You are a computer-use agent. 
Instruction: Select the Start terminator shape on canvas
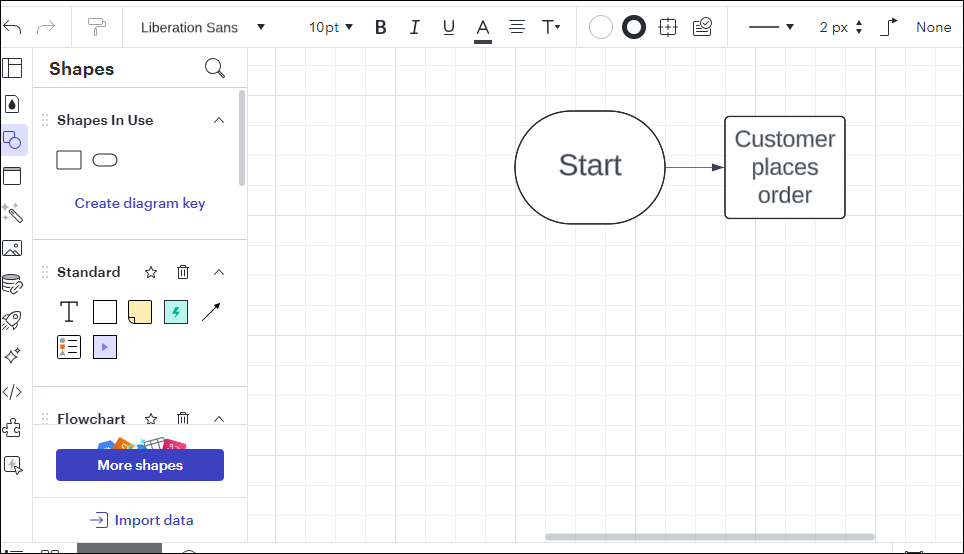[x=590, y=167]
